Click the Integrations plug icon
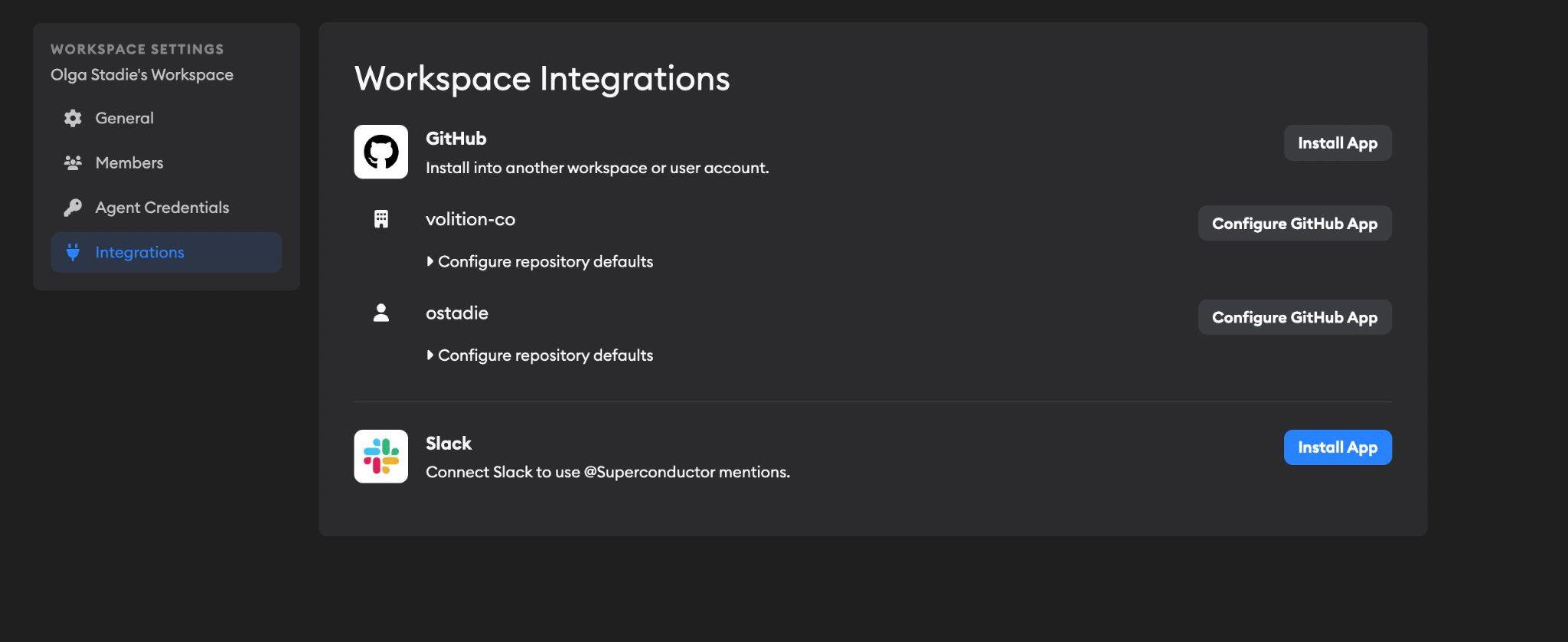This screenshot has width=1568, height=642. pos(73,252)
